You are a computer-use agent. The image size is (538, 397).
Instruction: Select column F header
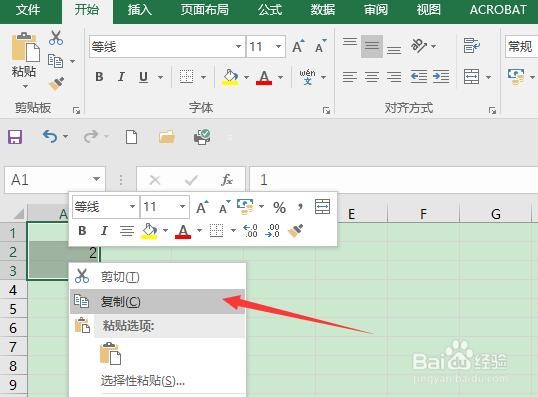pyautogui.click(x=423, y=214)
